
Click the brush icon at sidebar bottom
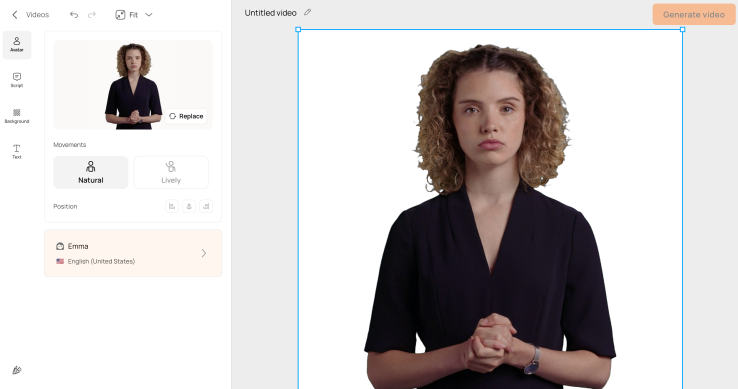pyautogui.click(x=17, y=370)
